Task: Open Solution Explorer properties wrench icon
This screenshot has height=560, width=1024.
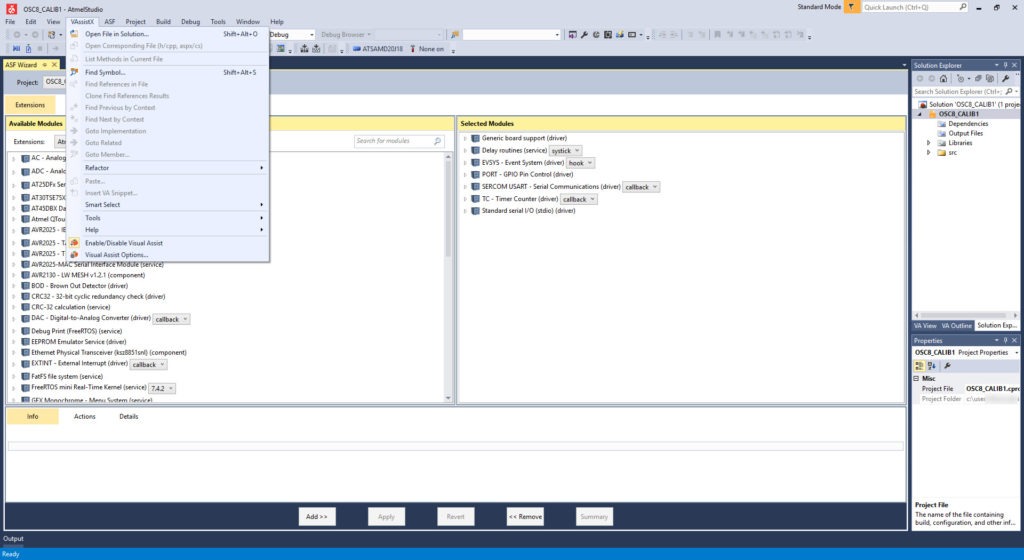Action: click(1006, 78)
